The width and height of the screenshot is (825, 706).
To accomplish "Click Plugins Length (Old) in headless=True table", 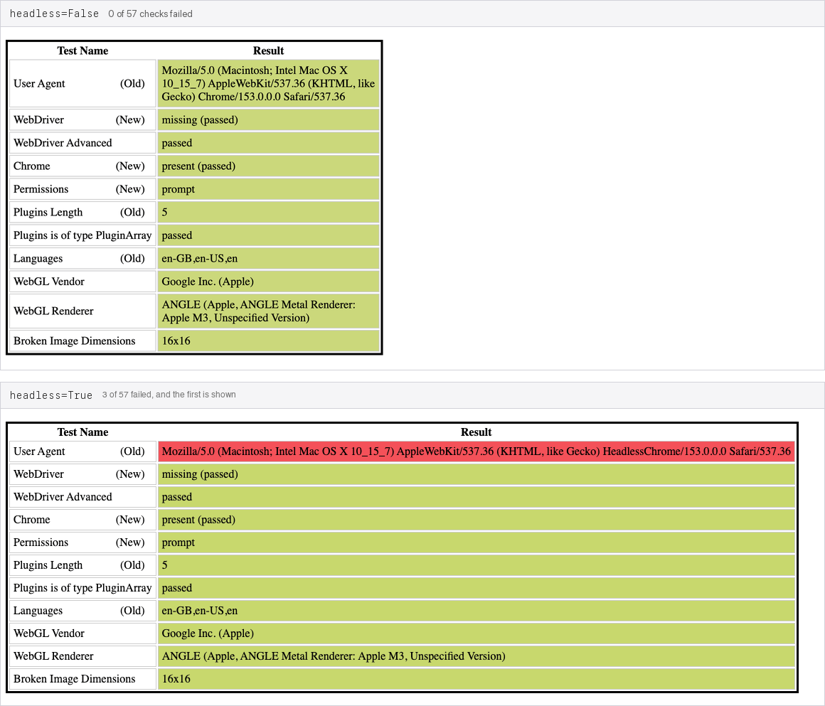I will (83, 566).
